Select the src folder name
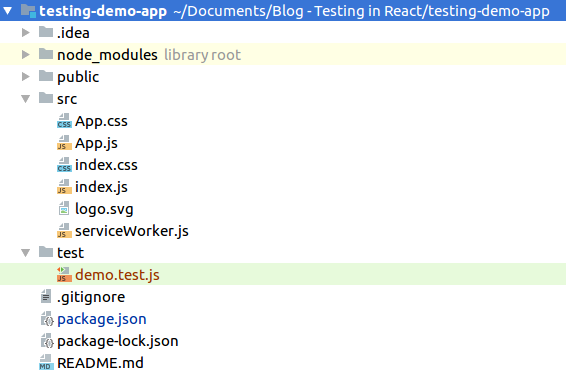The image size is (566, 377). coord(67,99)
